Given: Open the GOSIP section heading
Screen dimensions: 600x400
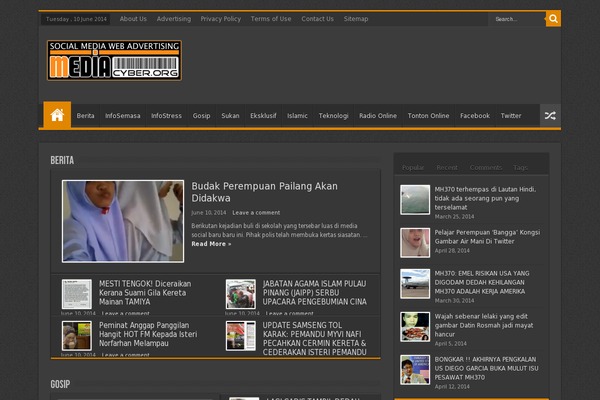Looking at the screenshot, I should [60, 384].
